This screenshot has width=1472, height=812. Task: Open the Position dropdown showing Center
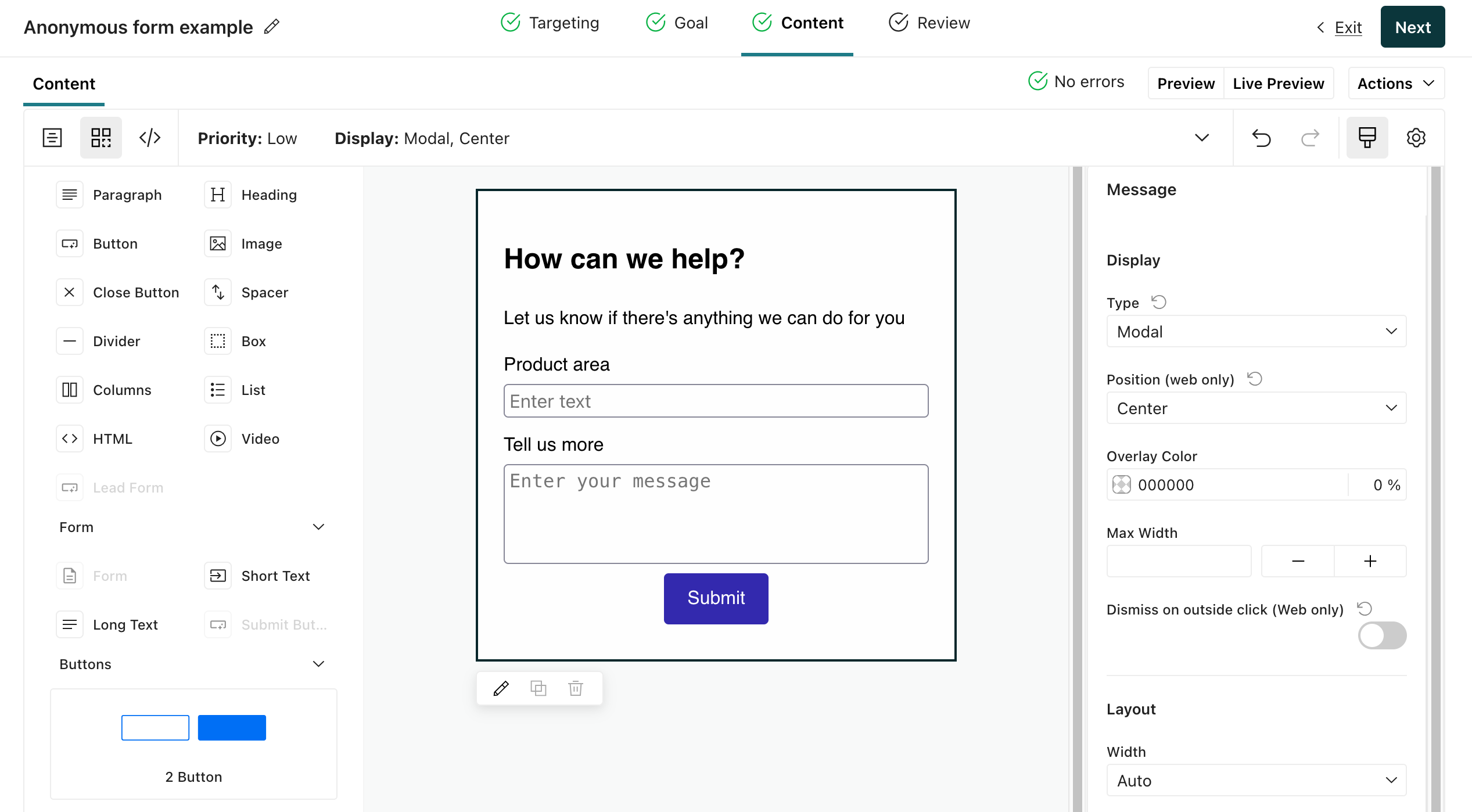click(x=1256, y=408)
